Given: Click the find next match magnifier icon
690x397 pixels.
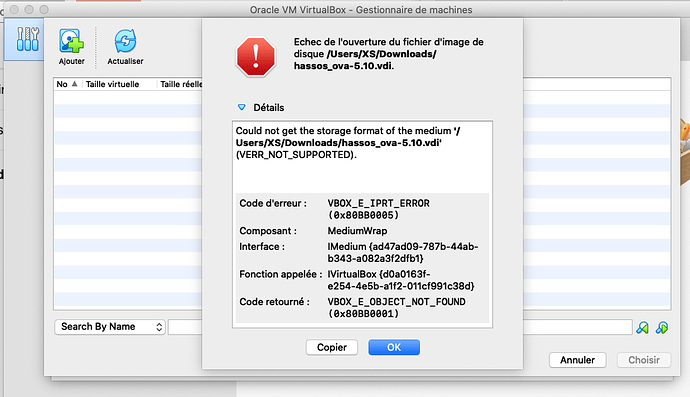Looking at the screenshot, I should (x=662, y=327).
